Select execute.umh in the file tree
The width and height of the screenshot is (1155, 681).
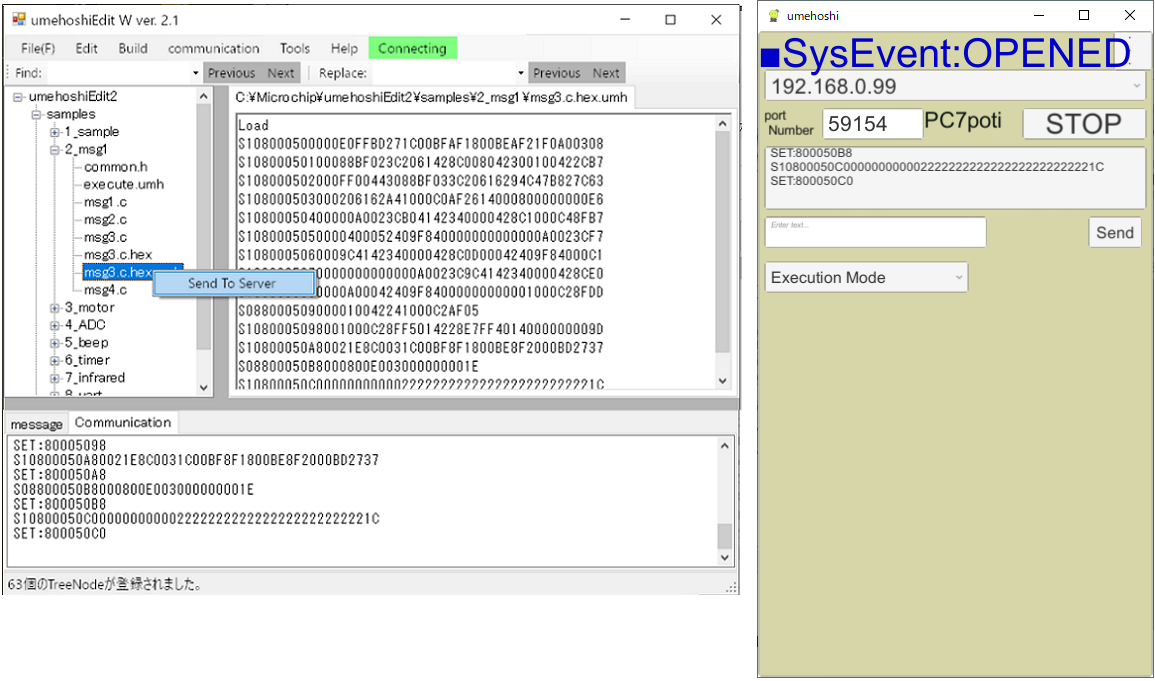tap(123, 185)
